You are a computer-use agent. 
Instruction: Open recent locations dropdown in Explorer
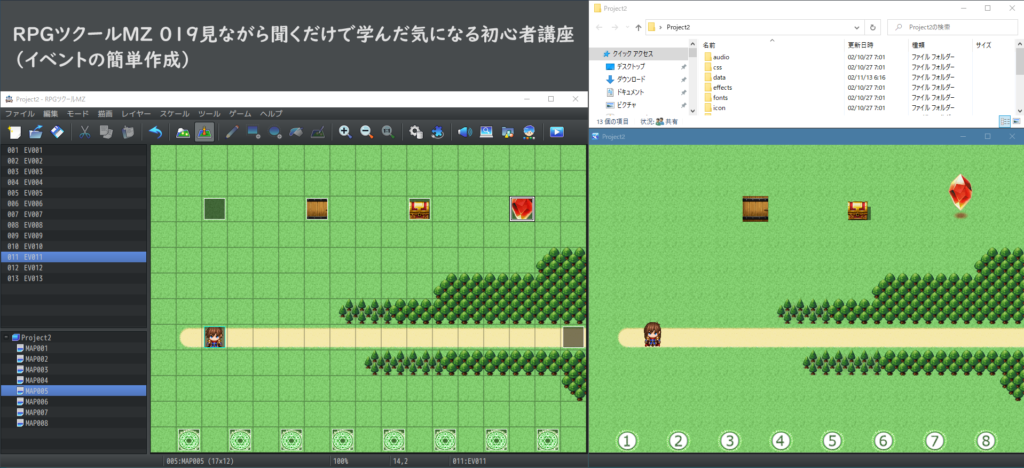pyautogui.click(x=626, y=27)
